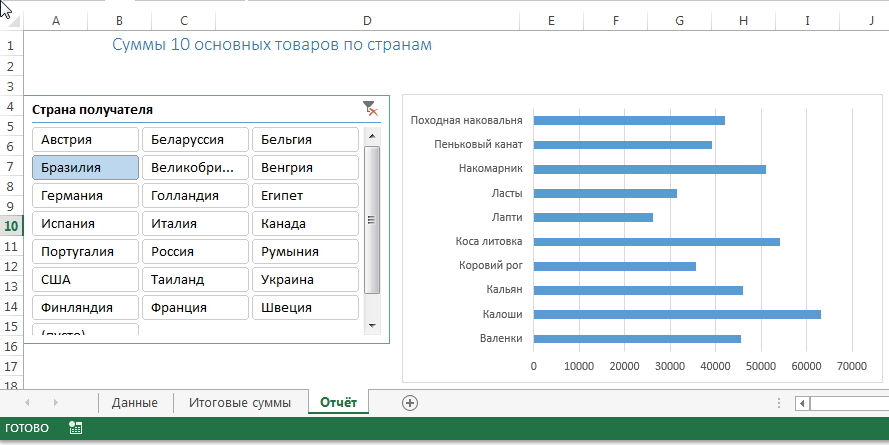889x445 pixels.
Task: Click the slicer vertical scroll thumb
Action: [x=372, y=220]
